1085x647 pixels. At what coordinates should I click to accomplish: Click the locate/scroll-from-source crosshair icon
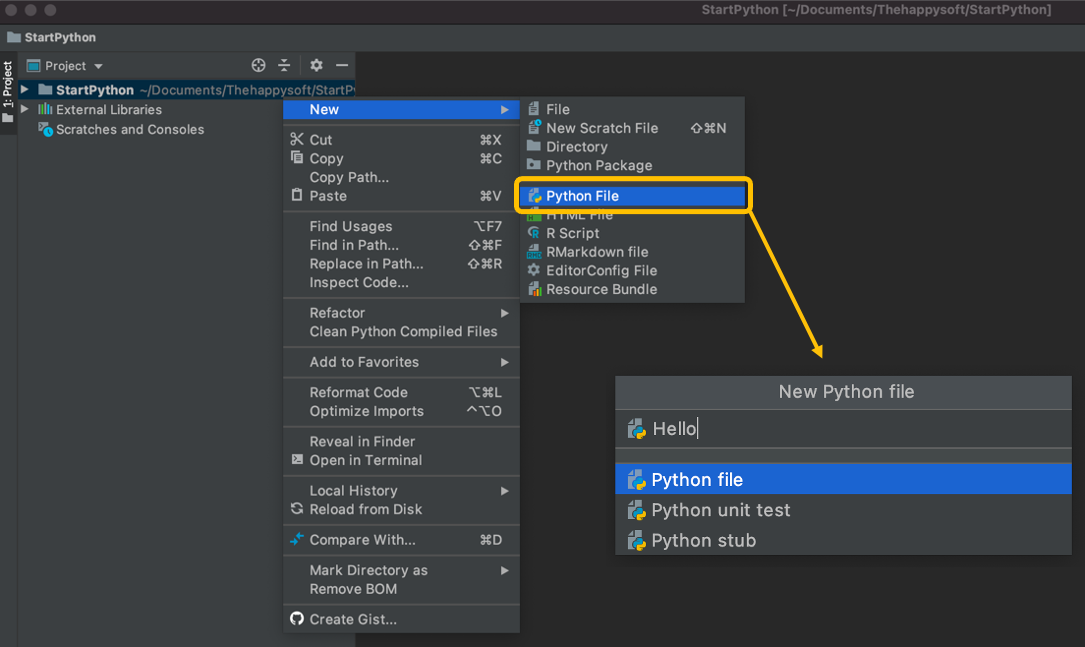[258, 65]
